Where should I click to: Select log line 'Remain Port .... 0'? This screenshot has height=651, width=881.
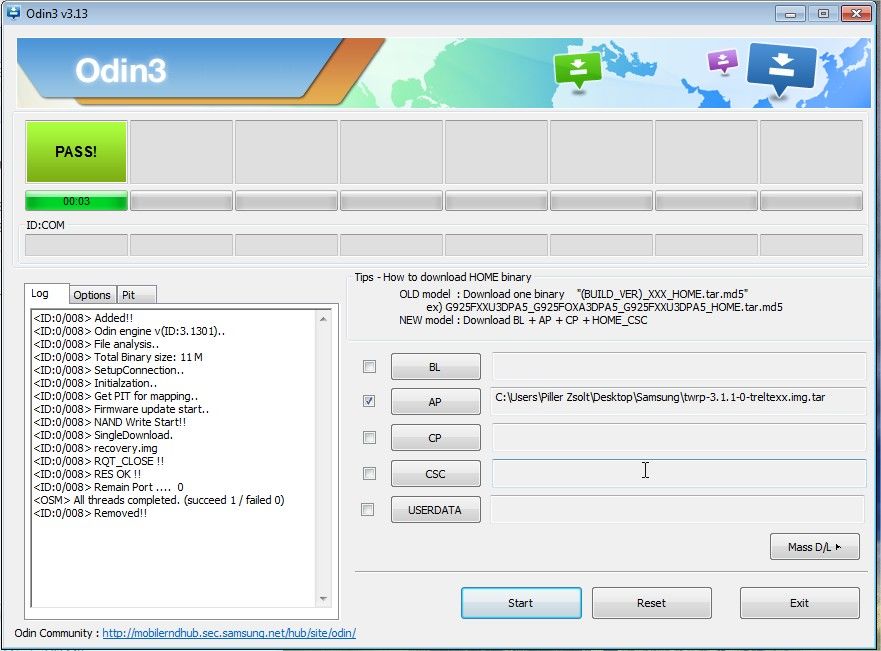[108, 487]
